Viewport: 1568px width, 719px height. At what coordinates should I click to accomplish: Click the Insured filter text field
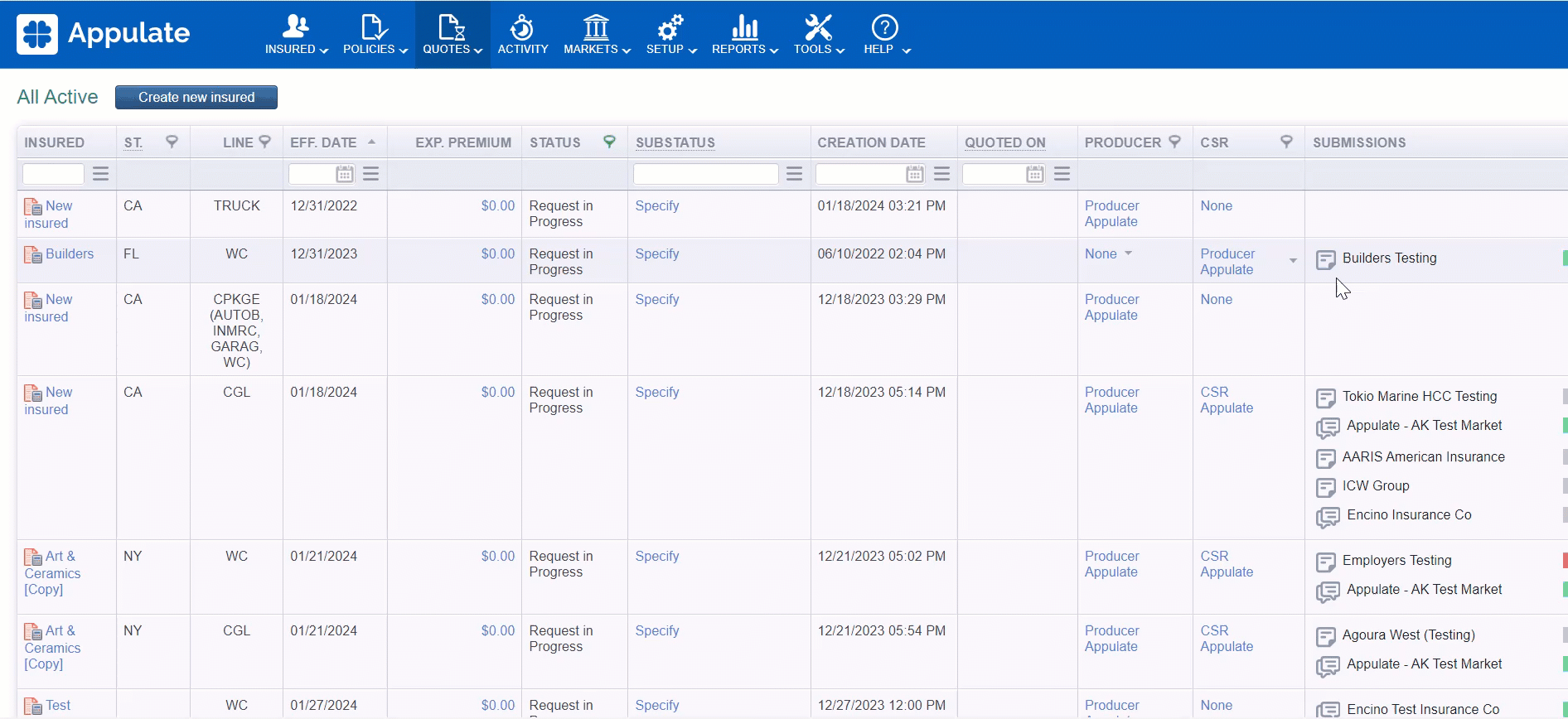pyautogui.click(x=53, y=174)
